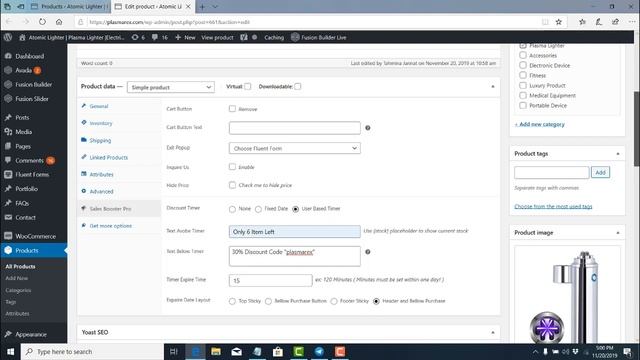The height and width of the screenshot is (360, 640).
Task: Choose from the most used tags
Action: pos(553,207)
